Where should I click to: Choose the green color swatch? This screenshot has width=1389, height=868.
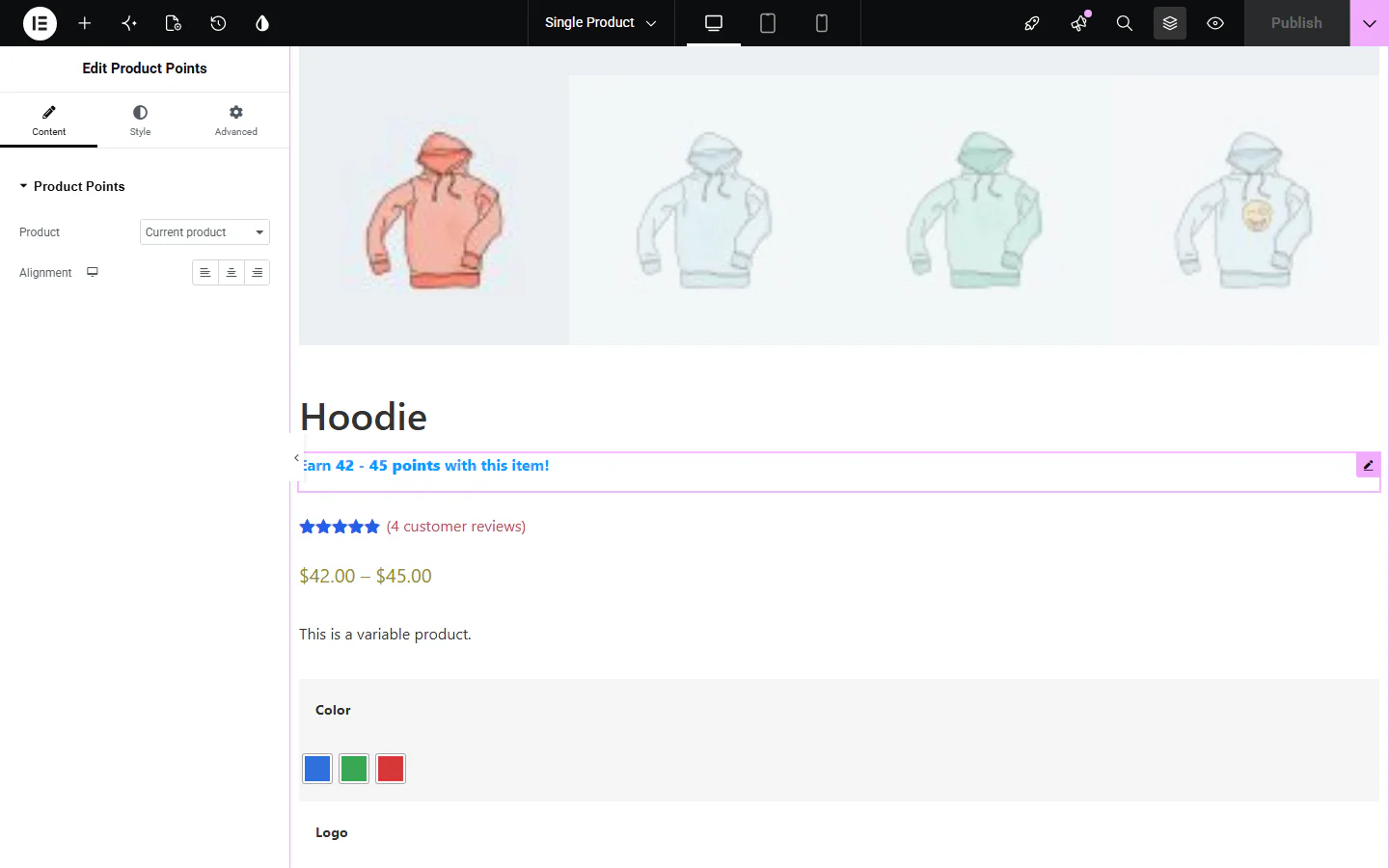354,769
